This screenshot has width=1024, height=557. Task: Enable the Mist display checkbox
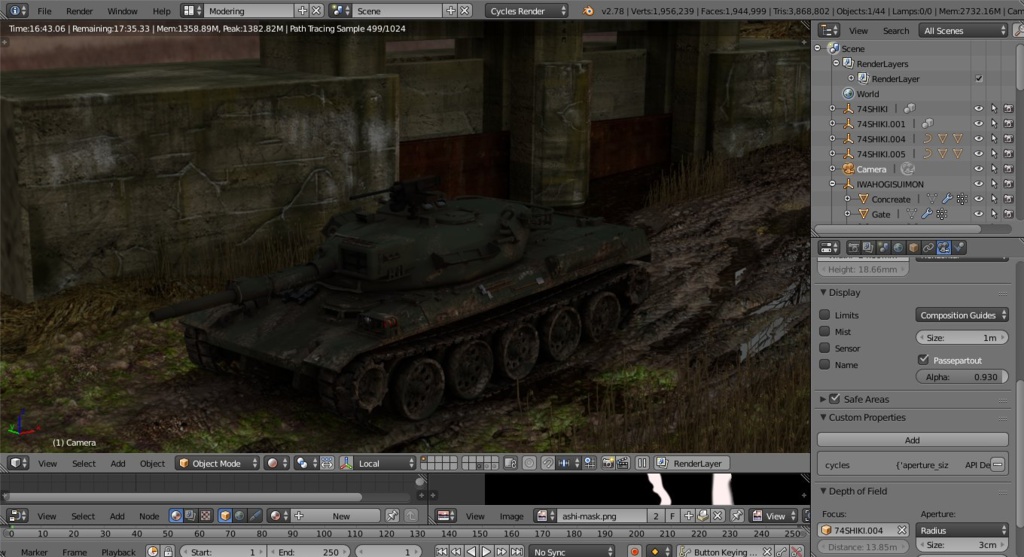(825, 331)
